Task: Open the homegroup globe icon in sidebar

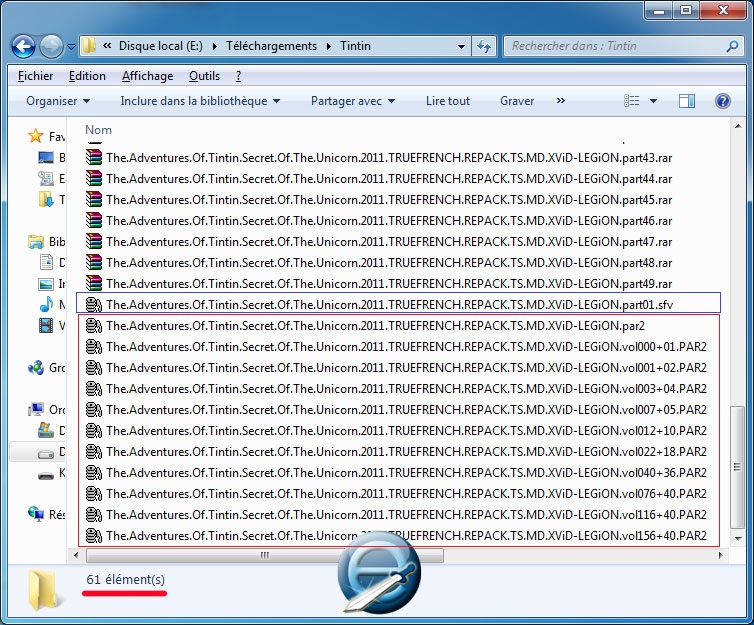Action: pos(36,368)
